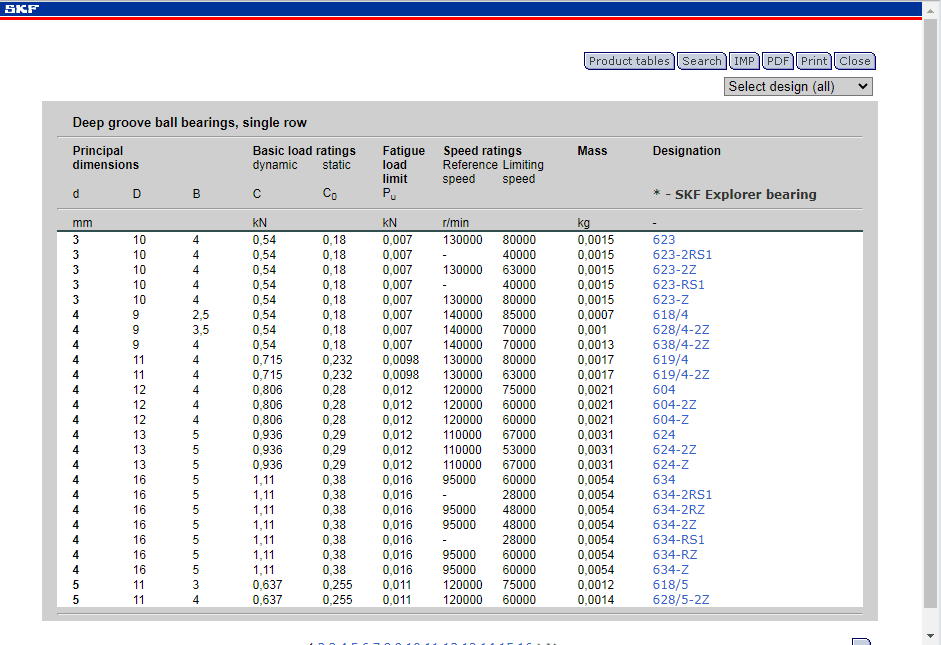Click the 604 designation link
Screen dimensions: 941x645
coord(664,390)
